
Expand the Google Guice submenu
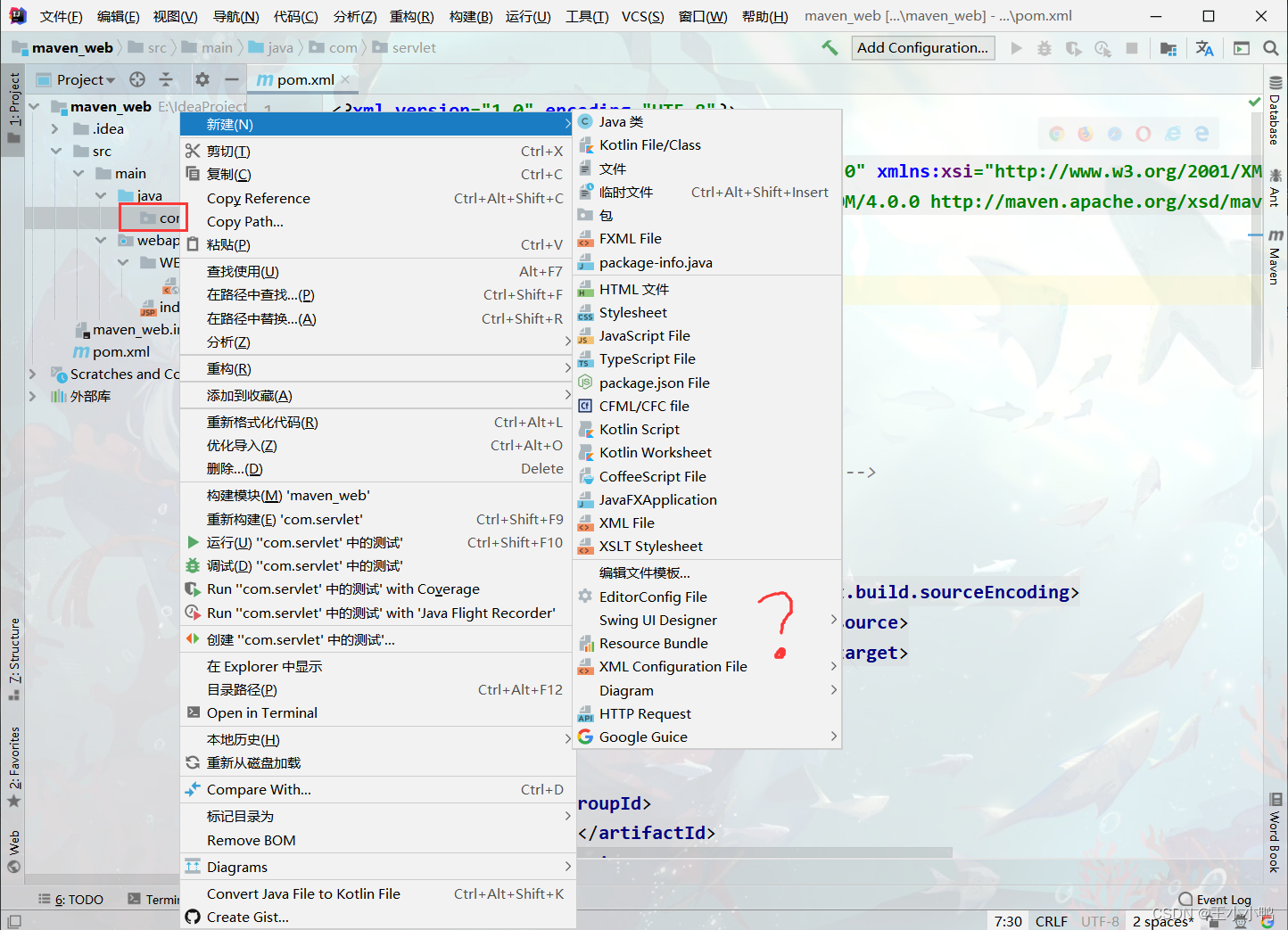707,737
